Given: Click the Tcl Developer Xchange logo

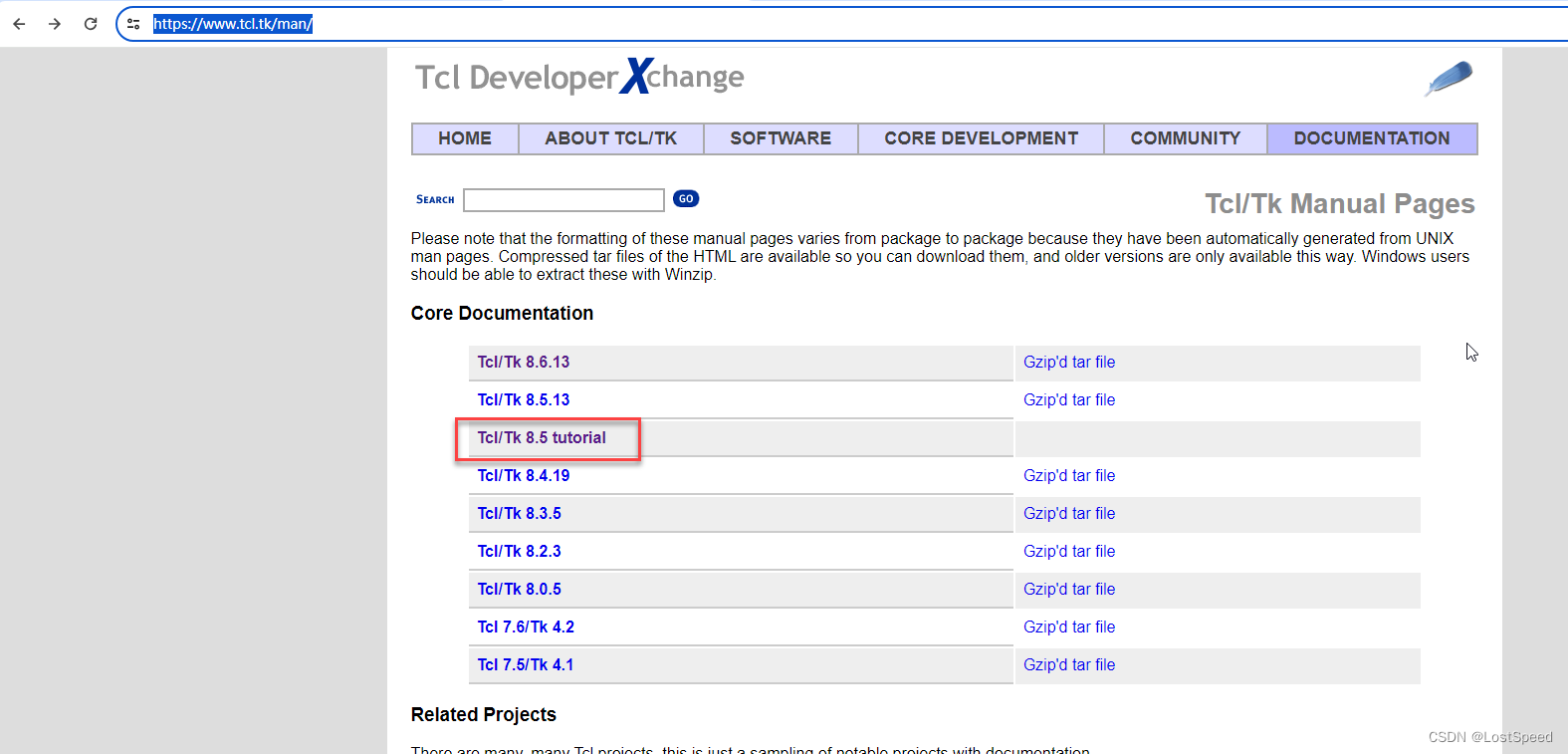Looking at the screenshot, I should click(x=579, y=77).
